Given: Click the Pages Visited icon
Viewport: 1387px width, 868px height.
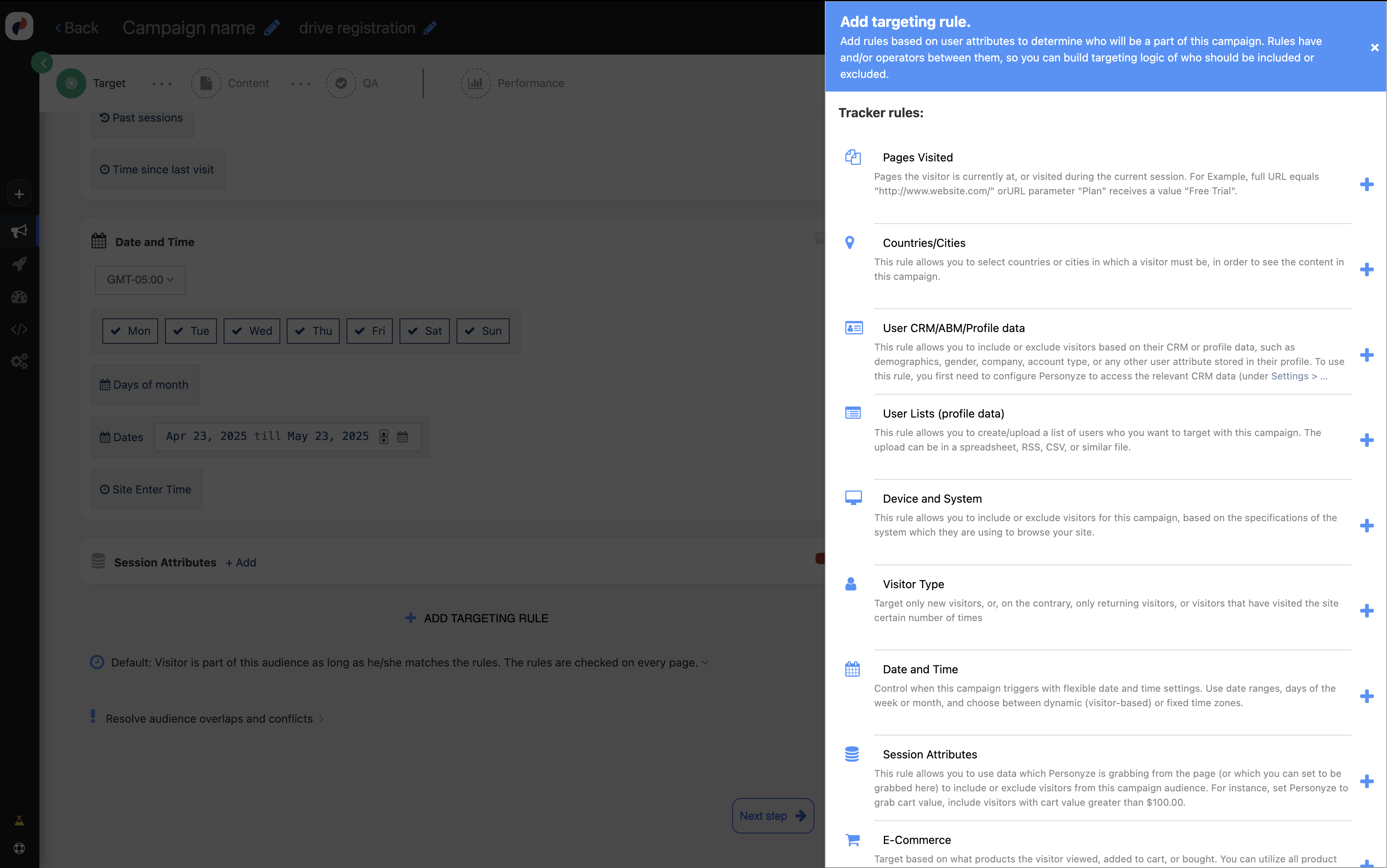Looking at the screenshot, I should (853, 157).
